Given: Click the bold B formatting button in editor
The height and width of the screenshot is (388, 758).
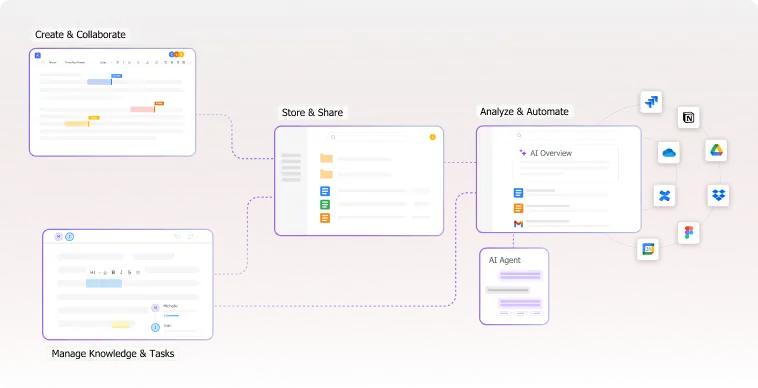Looking at the screenshot, I should (113, 273).
